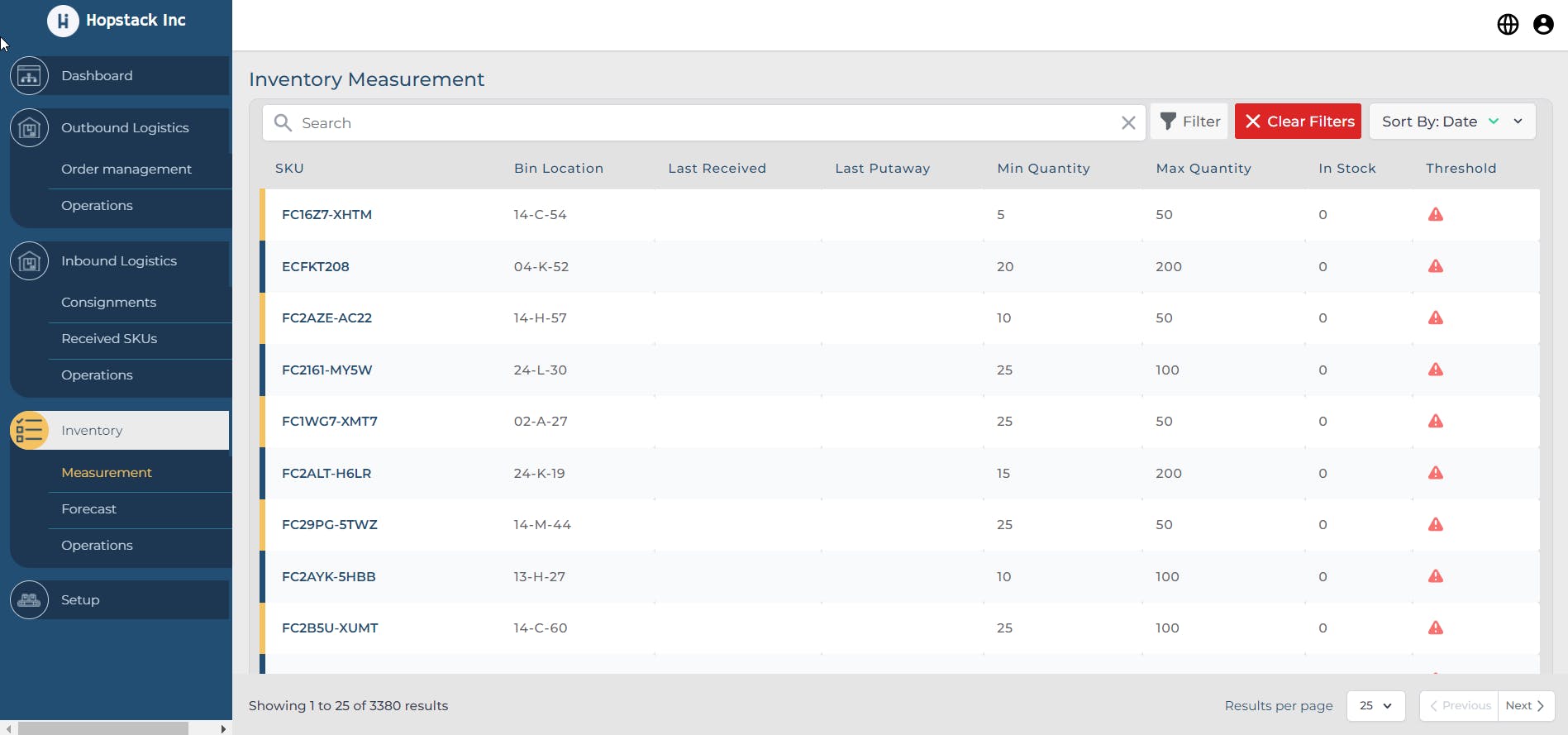Click the horizontal scrollbar in the sidebar
This screenshot has width=1568, height=735.
coord(103,728)
